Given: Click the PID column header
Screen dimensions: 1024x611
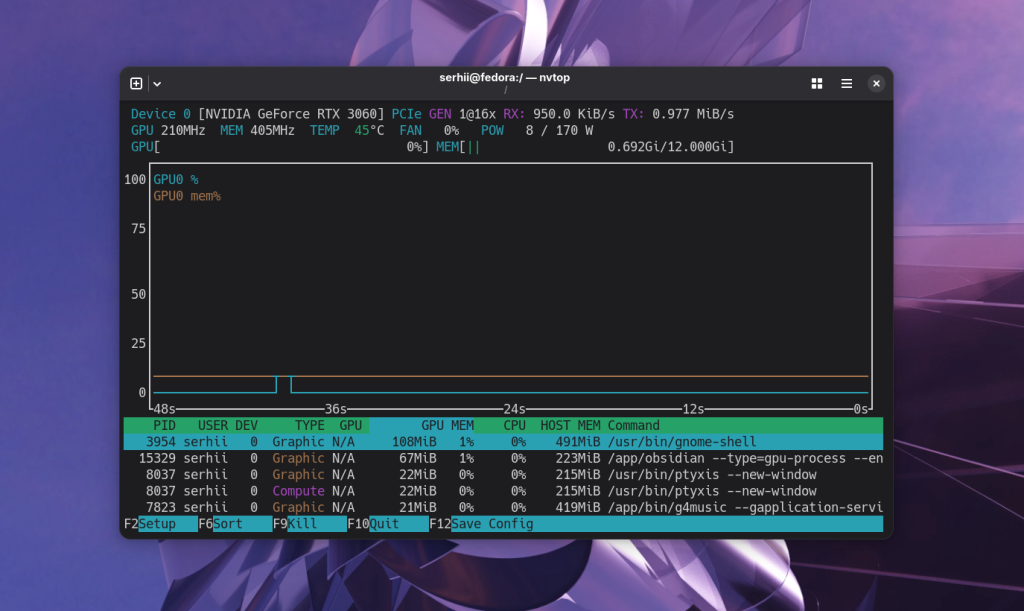Looking at the screenshot, I should pos(165,426).
